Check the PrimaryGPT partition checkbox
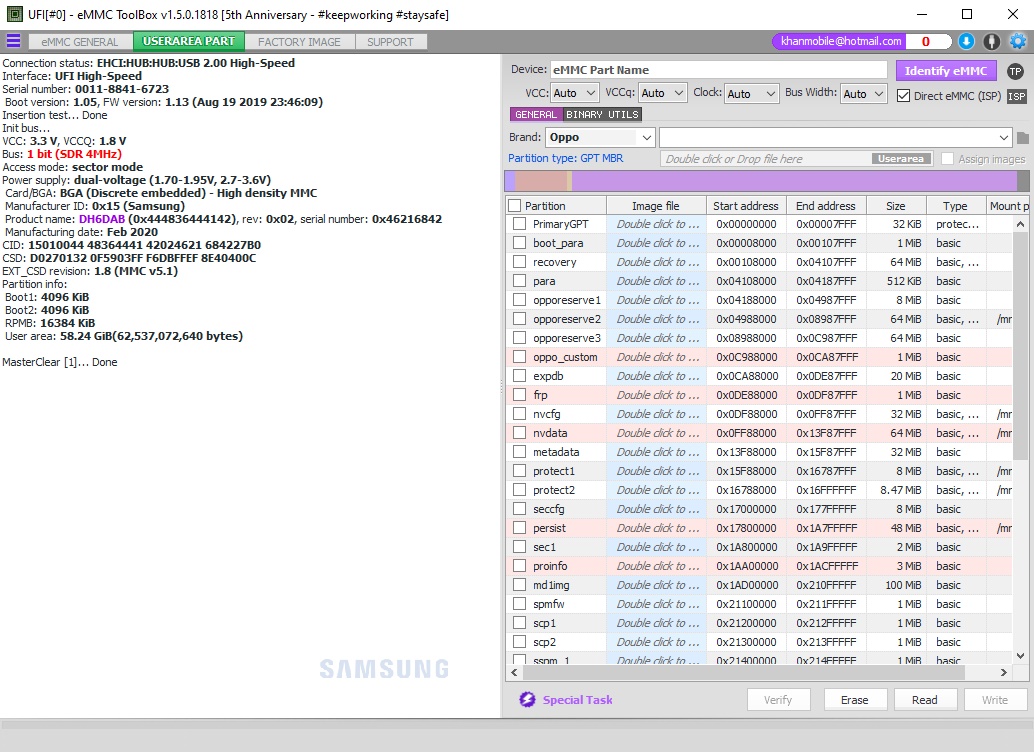Screen dimensions: 1034x752 [x=520, y=224]
